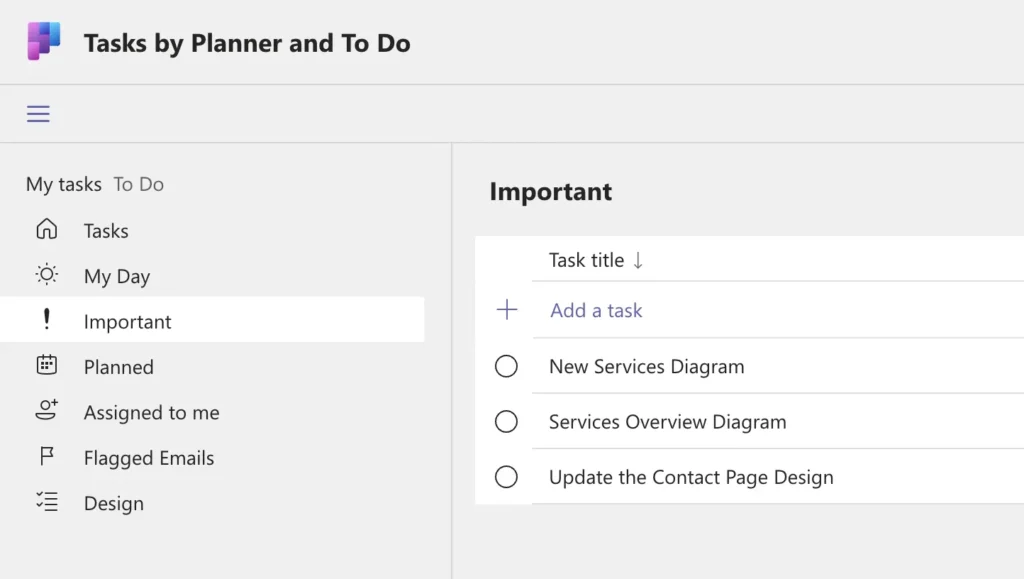Select the Planned list label in sidebar
1024x579 pixels.
click(x=119, y=367)
